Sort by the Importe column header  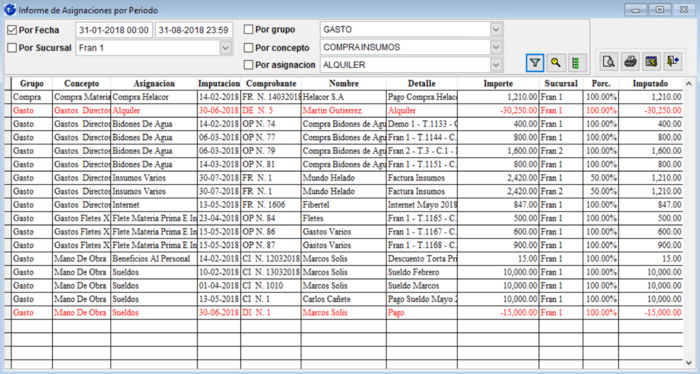tap(498, 83)
